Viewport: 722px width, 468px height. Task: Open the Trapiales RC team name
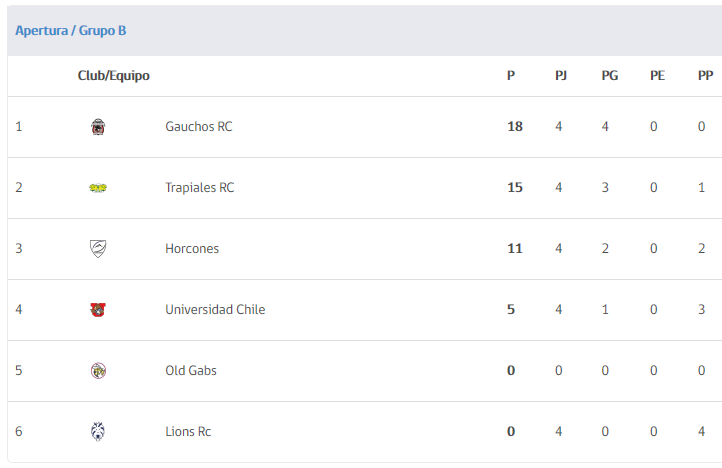point(199,187)
